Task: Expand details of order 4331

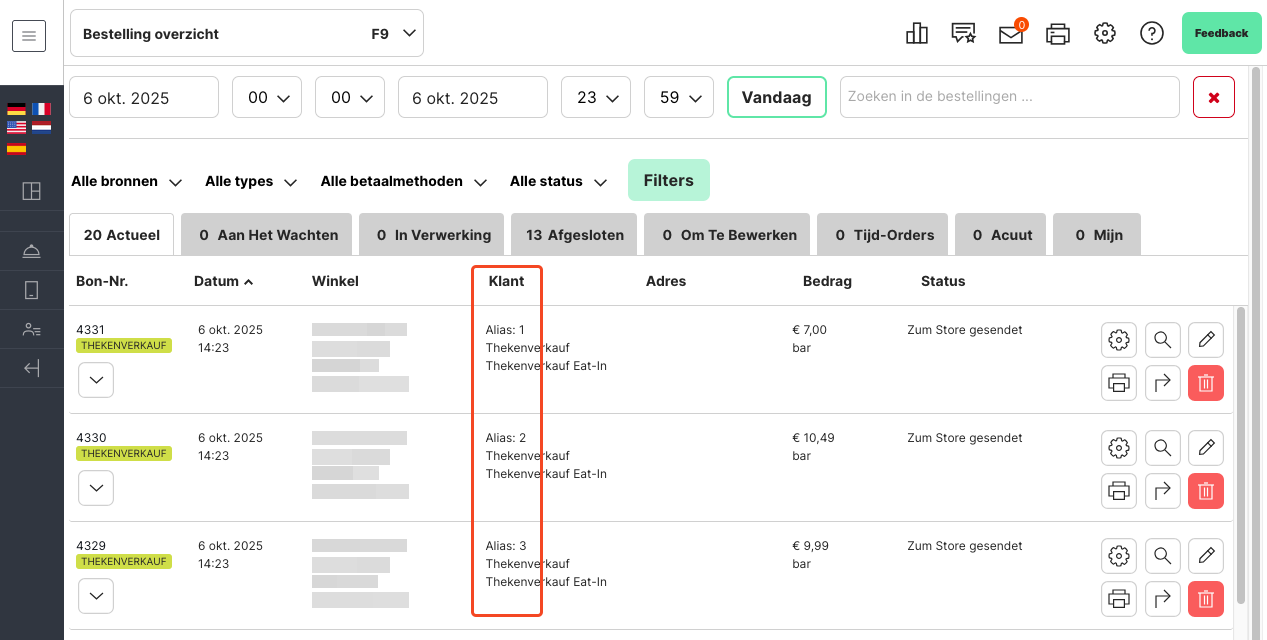Action: pyautogui.click(x=96, y=380)
